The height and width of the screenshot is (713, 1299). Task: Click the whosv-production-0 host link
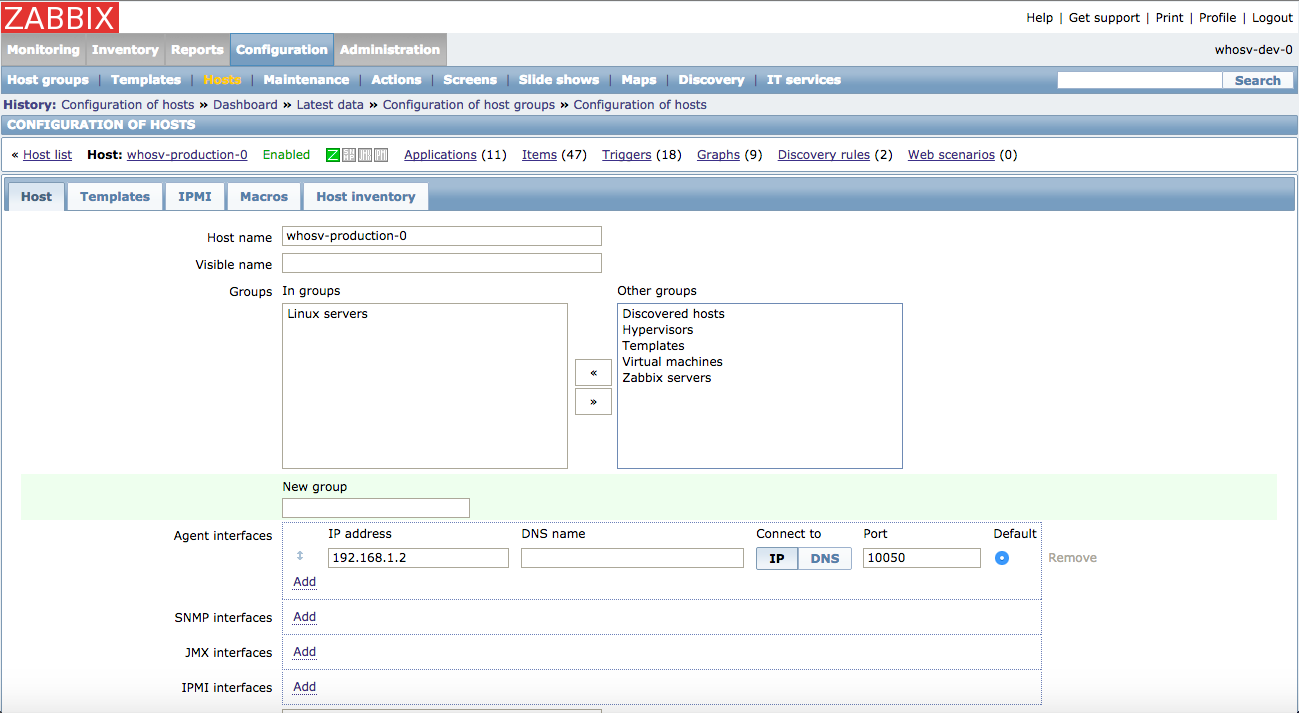coord(187,155)
